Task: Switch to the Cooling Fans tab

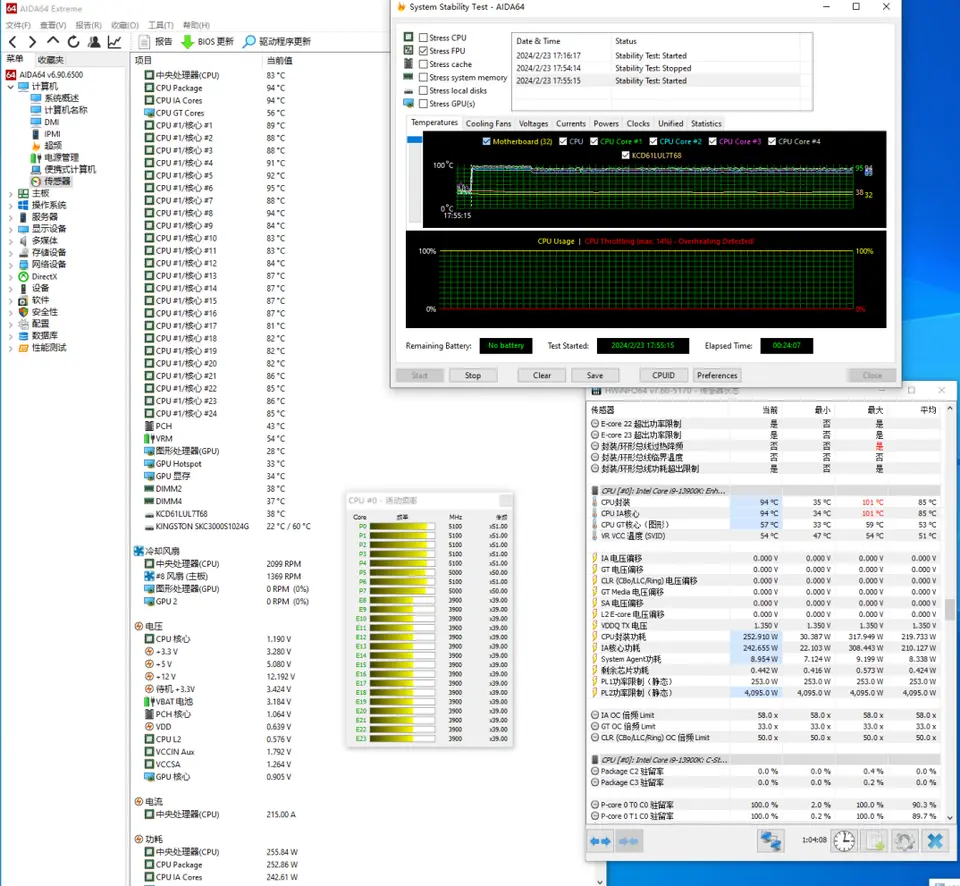Action: point(488,124)
